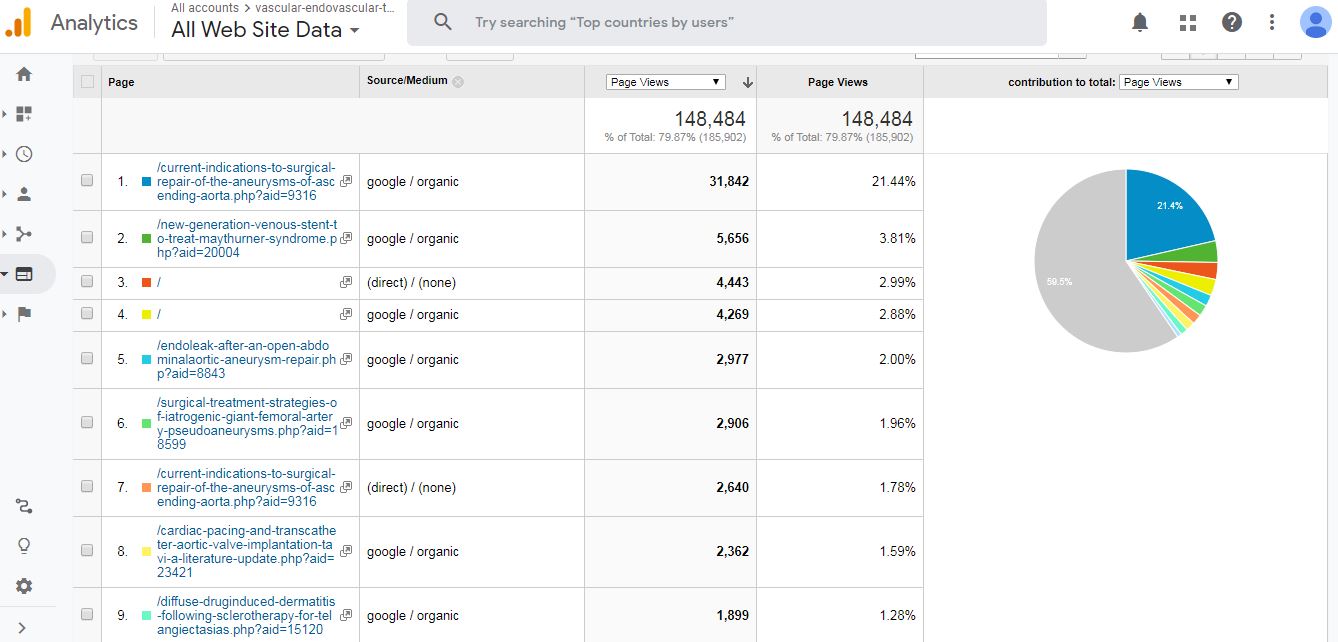The image size is (1338, 642).
Task: Check the row 1 checkbox
Action: pyautogui.click(x=87, y=181)
